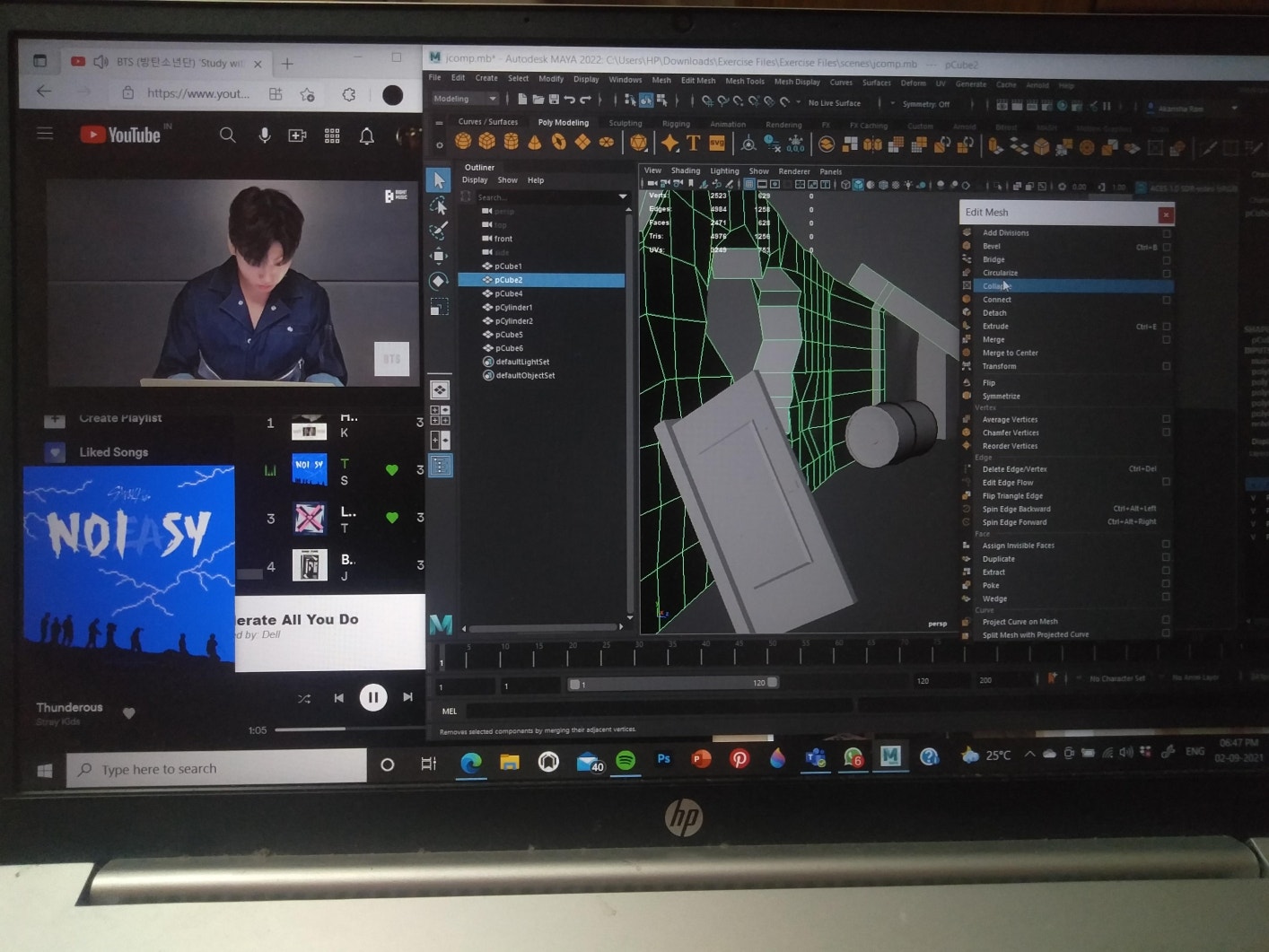This screenshot has height=952, width=1269.
Task: Click the Undo arrow in Maya toolbar
Action: [569, 100]
